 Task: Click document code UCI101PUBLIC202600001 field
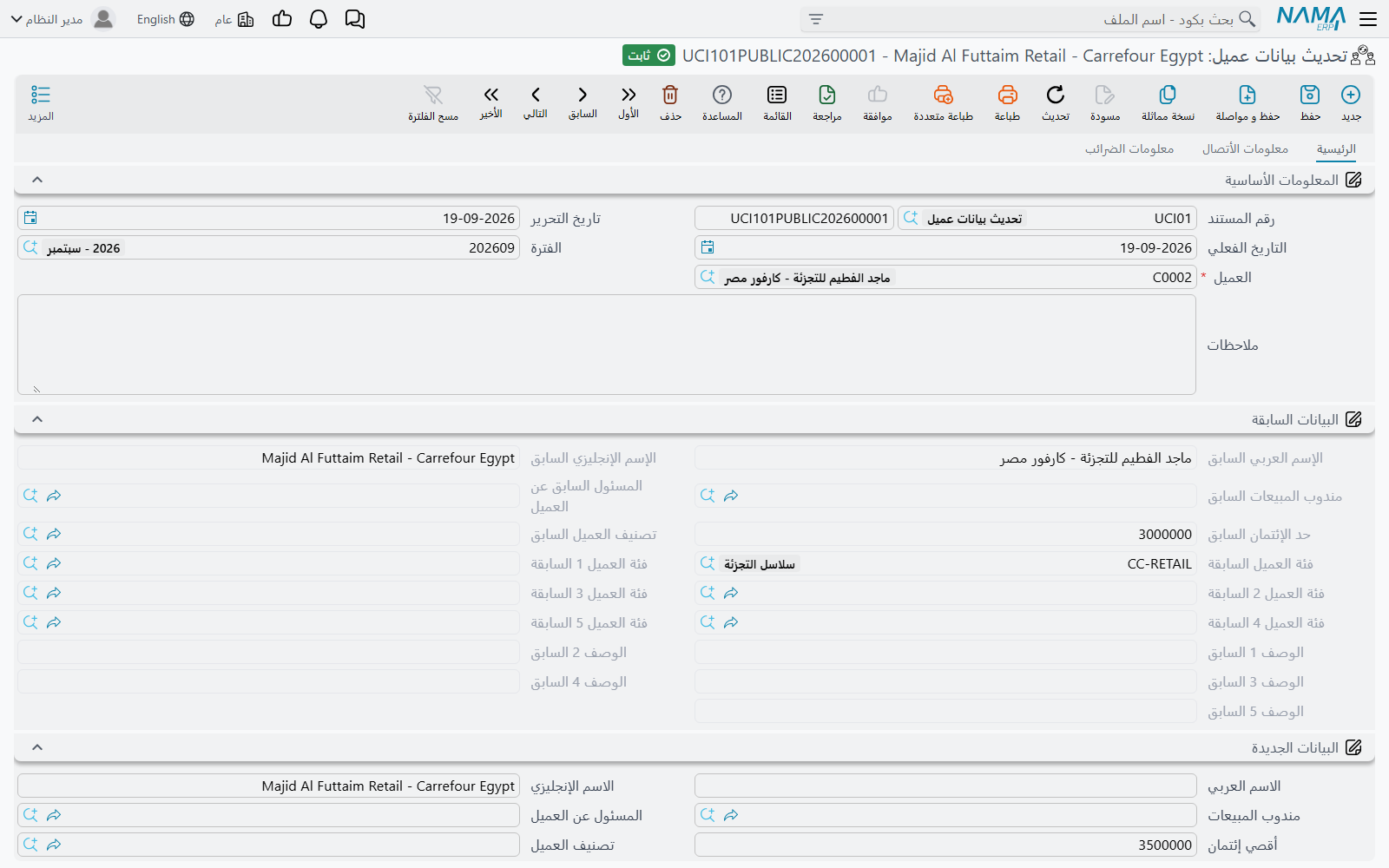click(x=794, y=218)
